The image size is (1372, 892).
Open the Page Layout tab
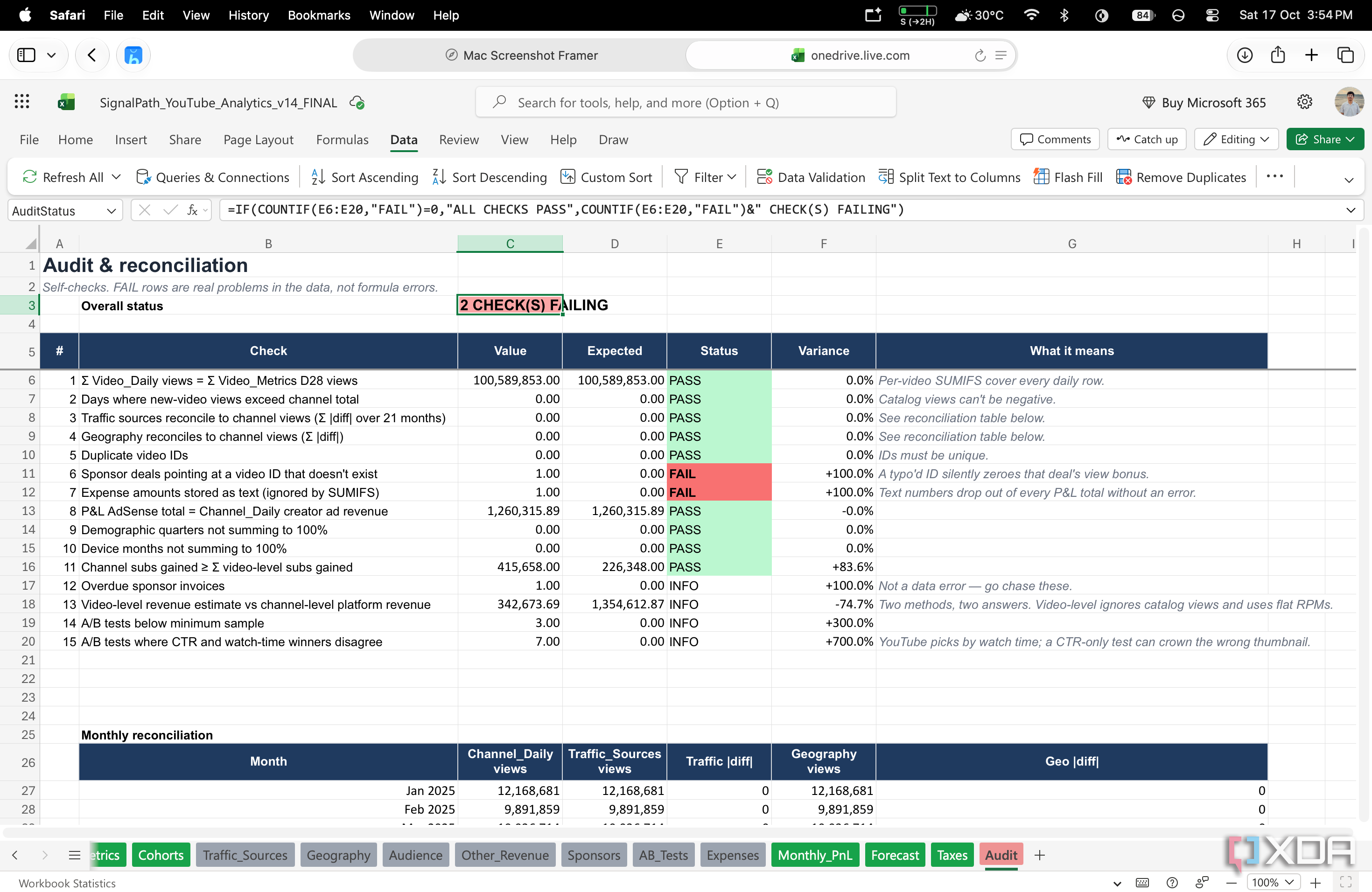tap(258, 139)
